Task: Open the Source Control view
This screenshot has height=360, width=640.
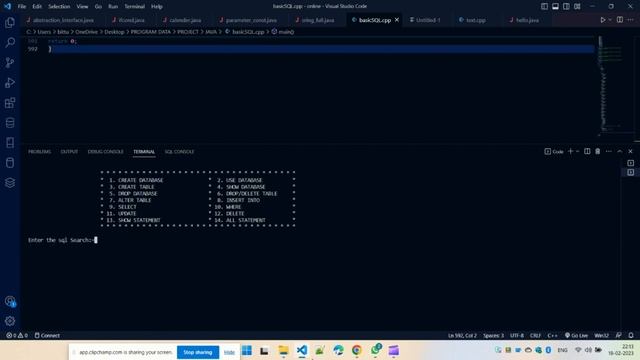Action: (x=10, y=62)
